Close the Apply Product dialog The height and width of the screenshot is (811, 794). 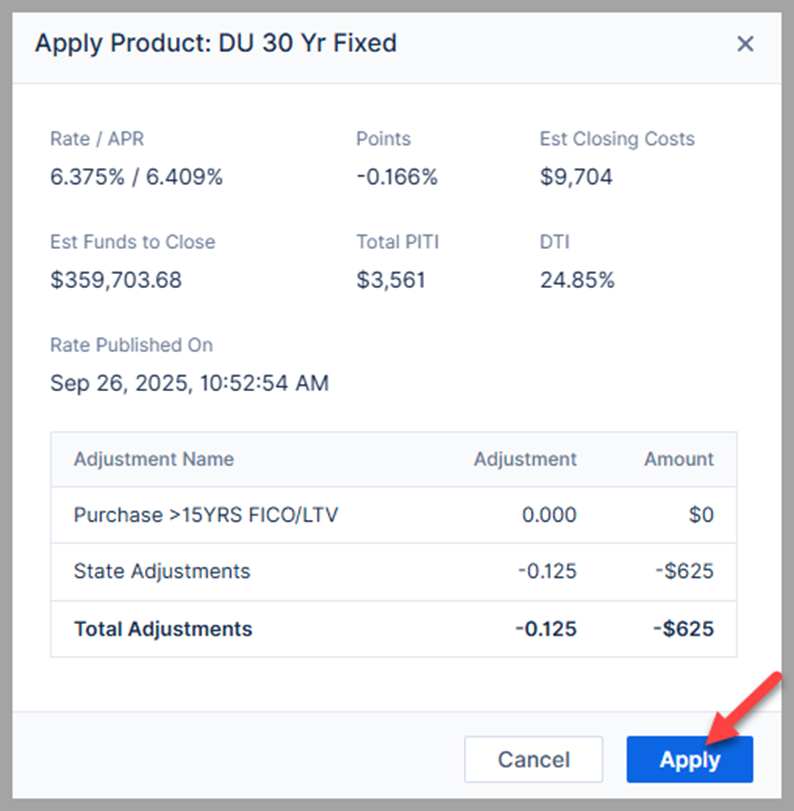[745, 44]
